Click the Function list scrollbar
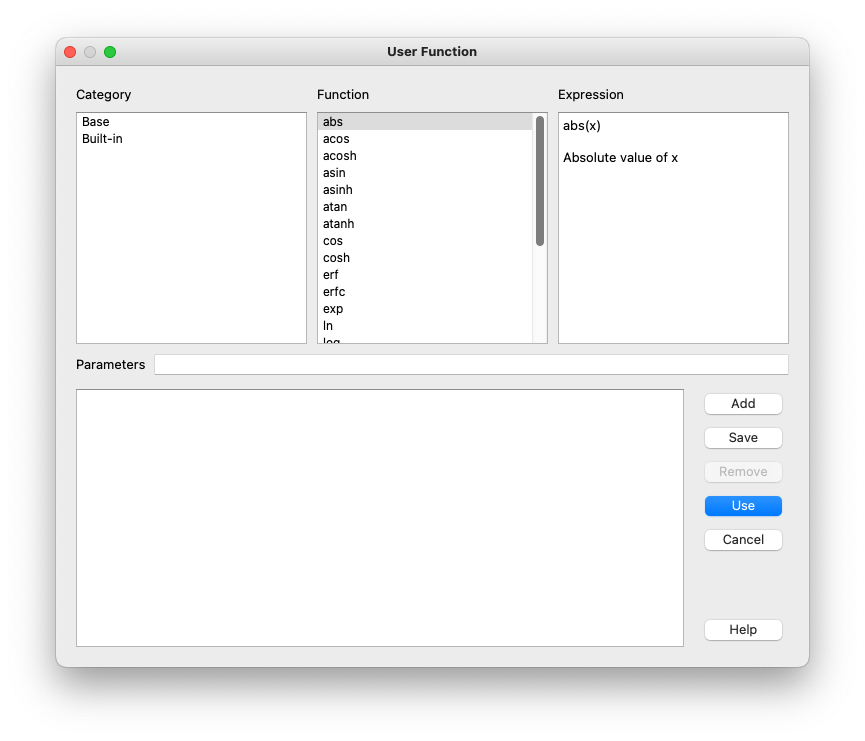 540,181
